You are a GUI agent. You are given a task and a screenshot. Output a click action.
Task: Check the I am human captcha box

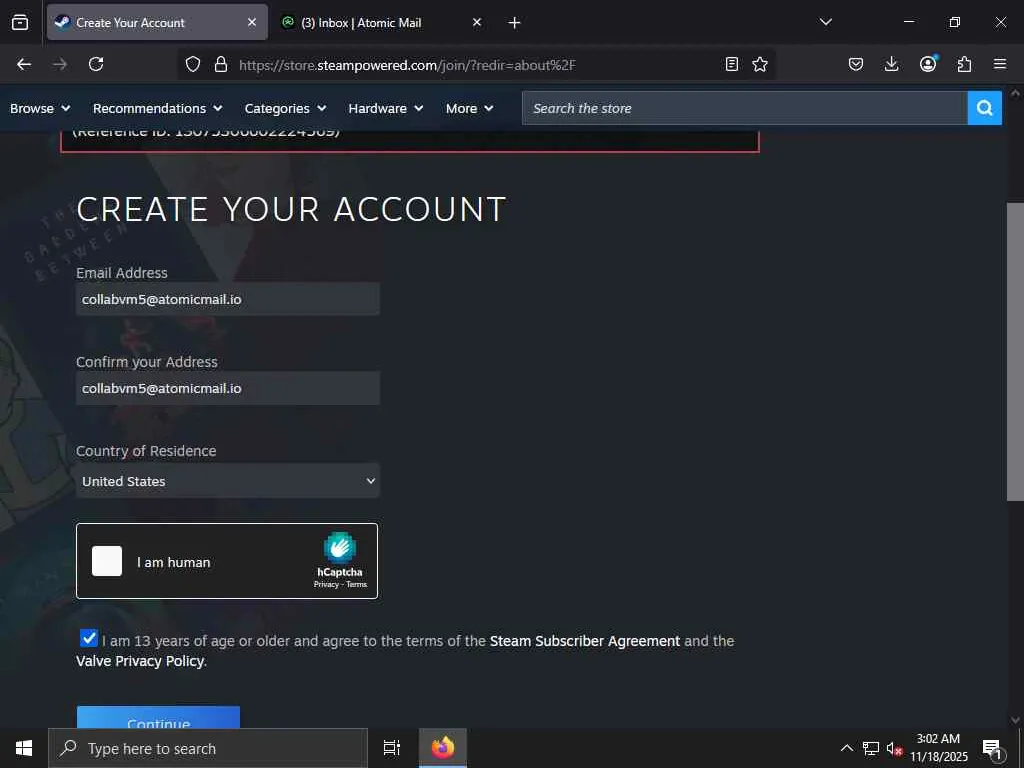(107, 561)
